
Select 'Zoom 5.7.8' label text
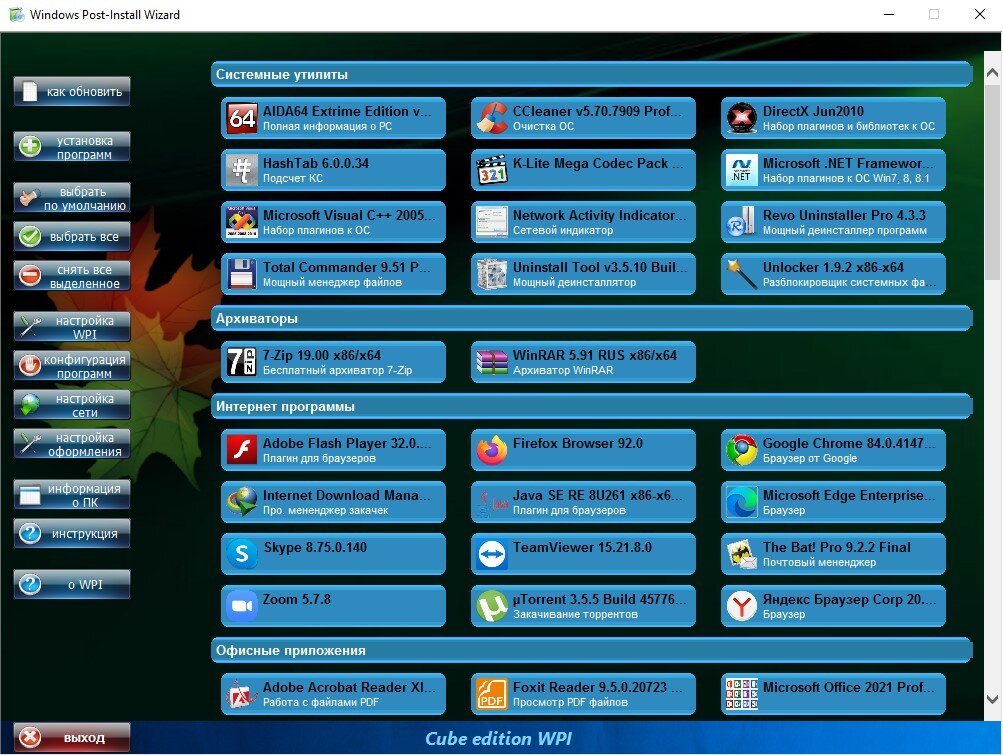click(x=297, y=600)
